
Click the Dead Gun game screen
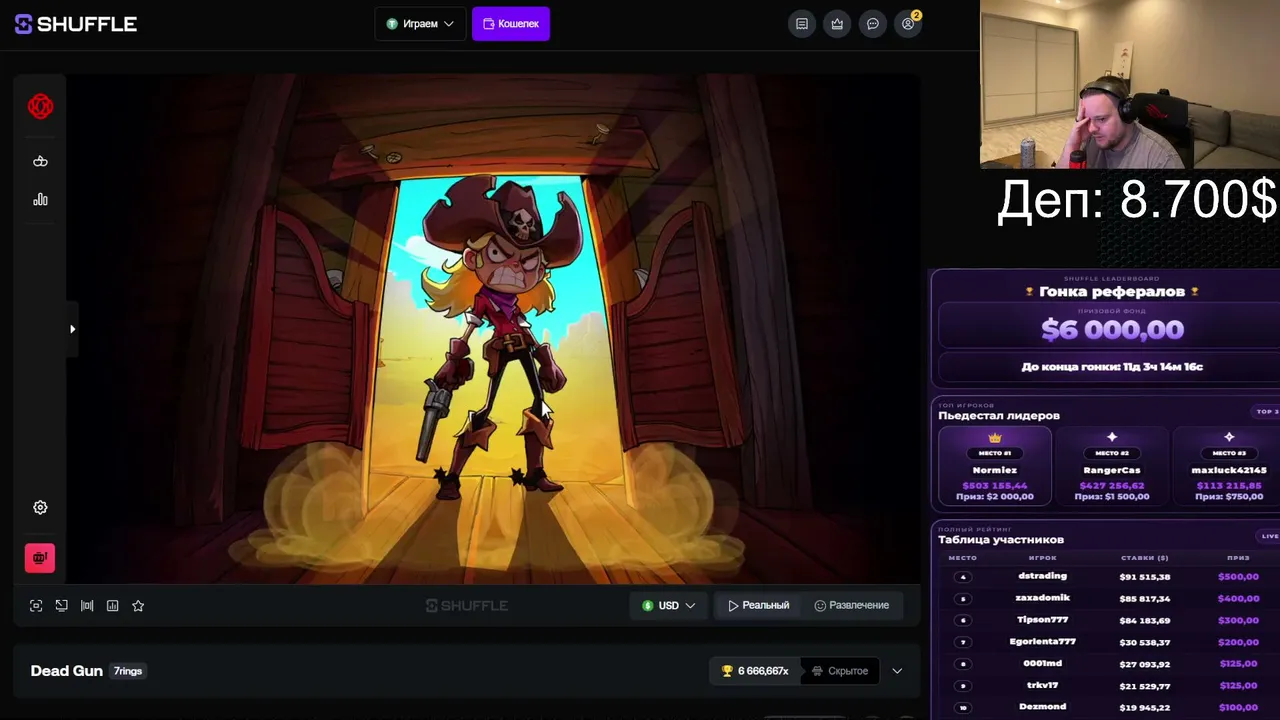pos(494,329)
